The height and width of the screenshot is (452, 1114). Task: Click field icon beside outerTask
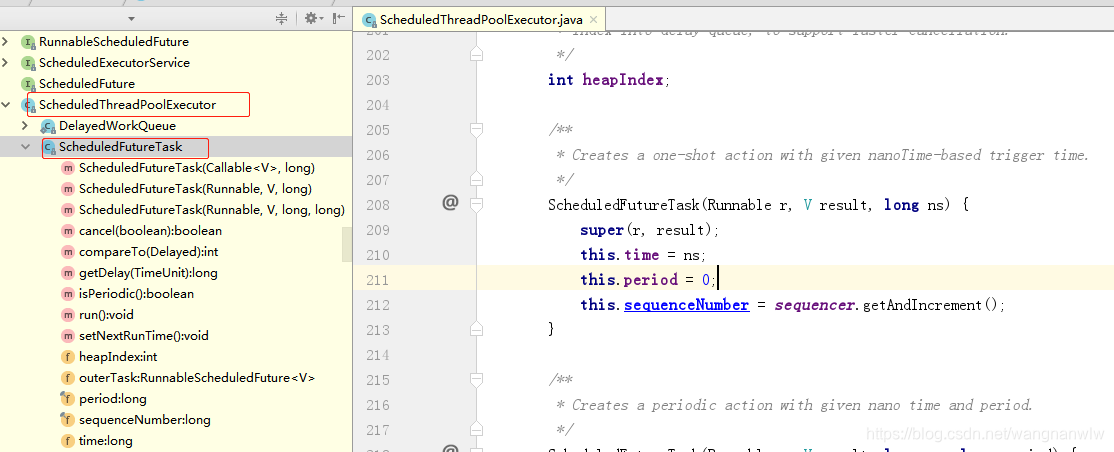pyautogui.click(x=68, y=377)
